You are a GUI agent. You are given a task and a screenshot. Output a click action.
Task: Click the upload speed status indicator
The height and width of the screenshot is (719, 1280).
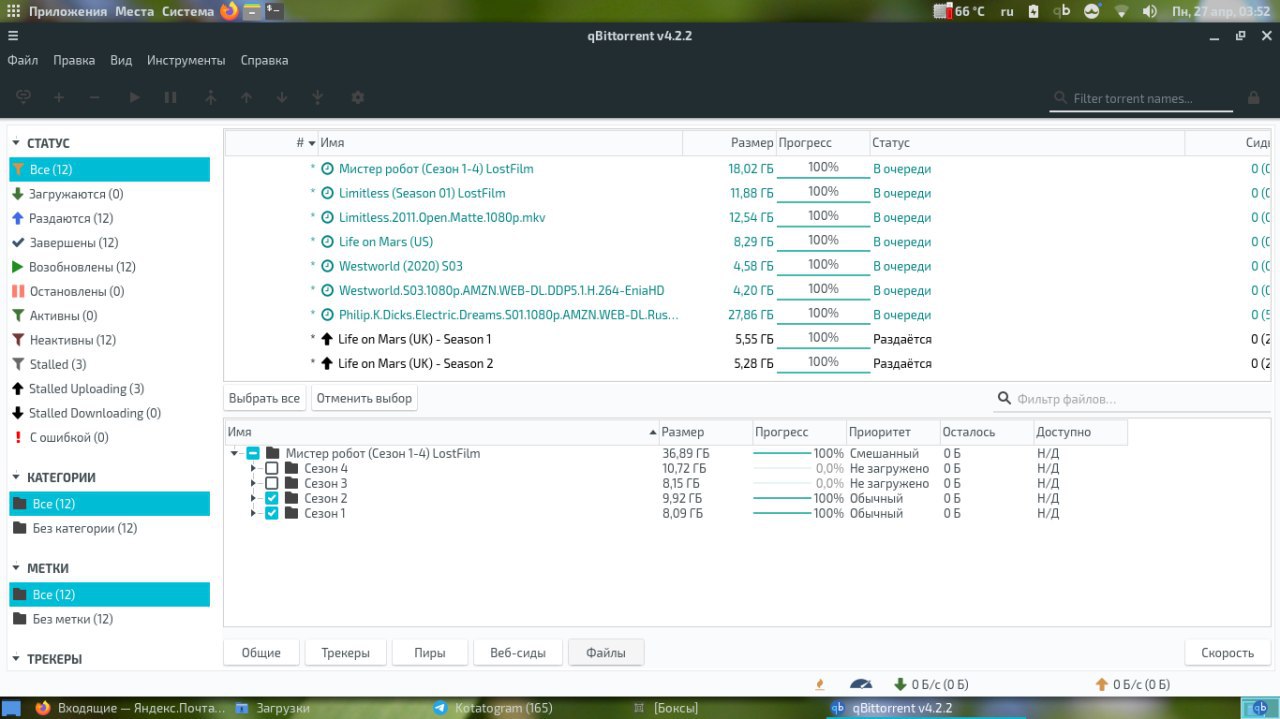point(1133,684)
